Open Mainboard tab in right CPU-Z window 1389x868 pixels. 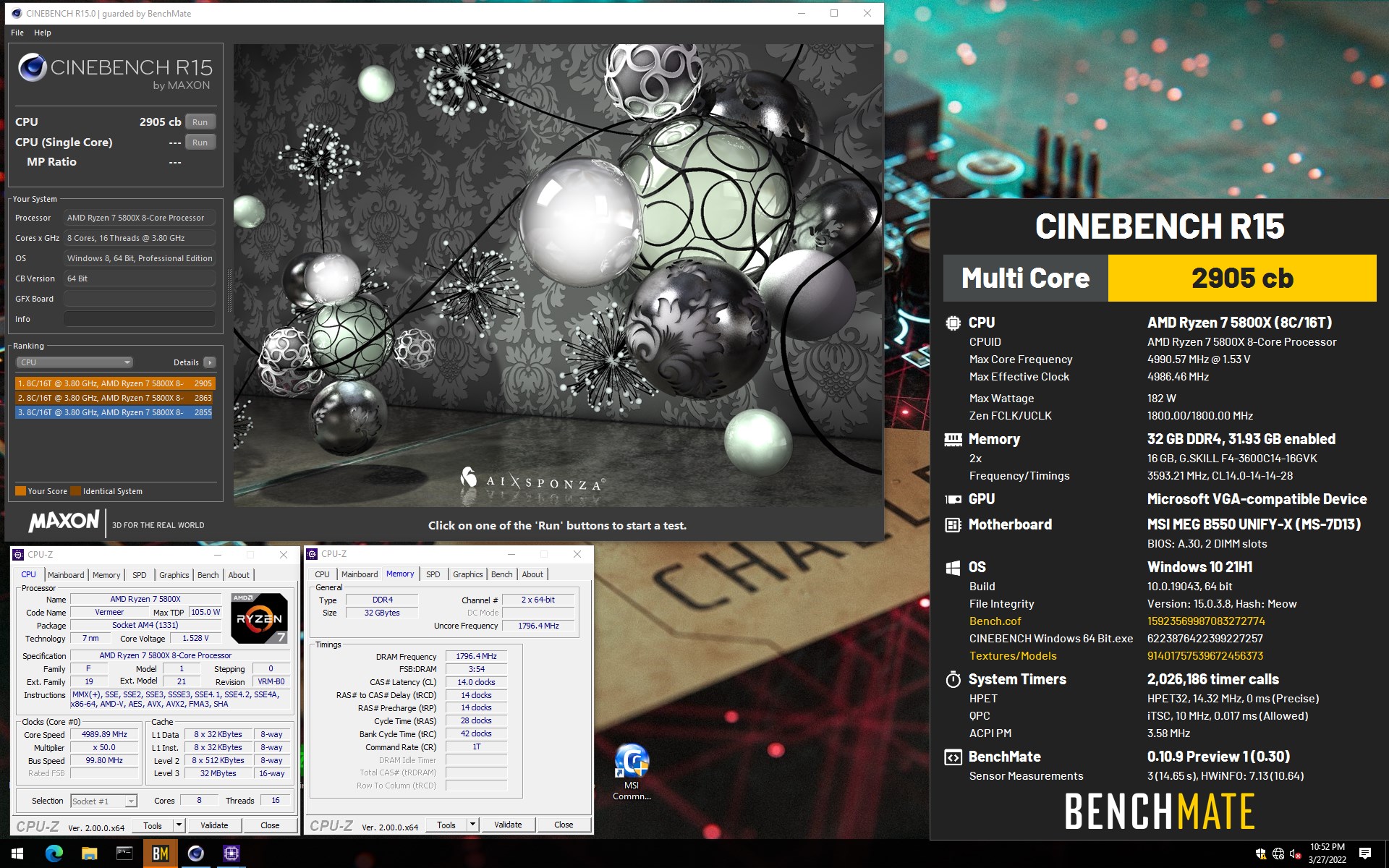pyautogui.click(x=360, y=574)
